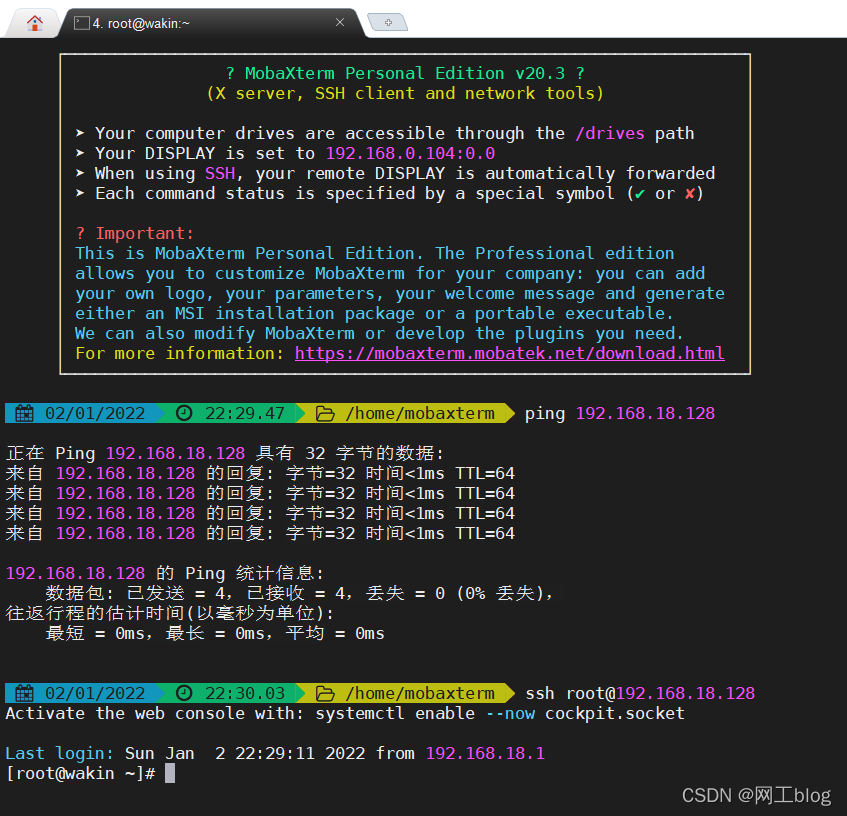Click the folder icon in the ssh prompt line
The width and height of the screenshot is (847, 816).
325,693
